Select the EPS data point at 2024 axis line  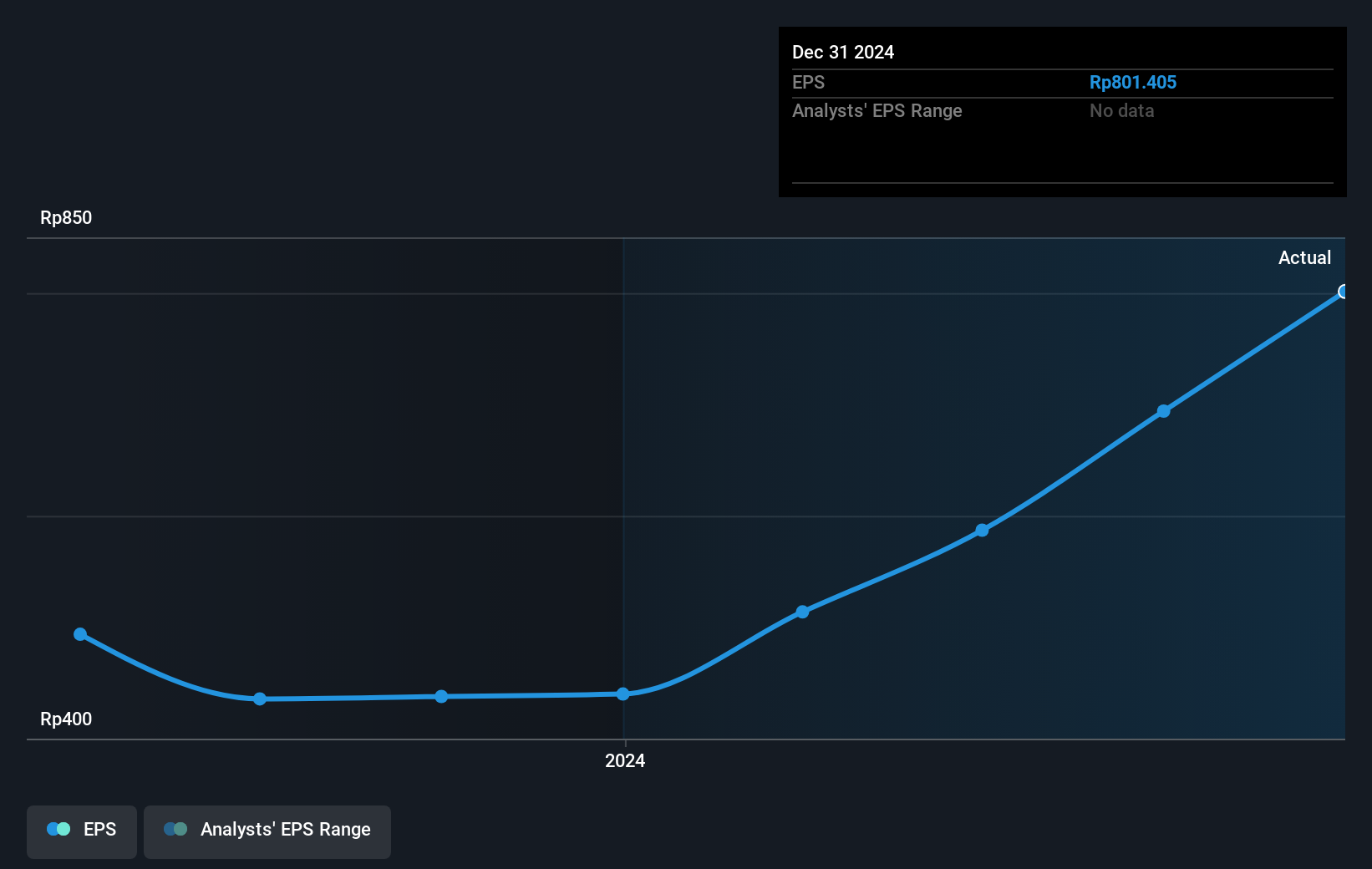point(623,694)
